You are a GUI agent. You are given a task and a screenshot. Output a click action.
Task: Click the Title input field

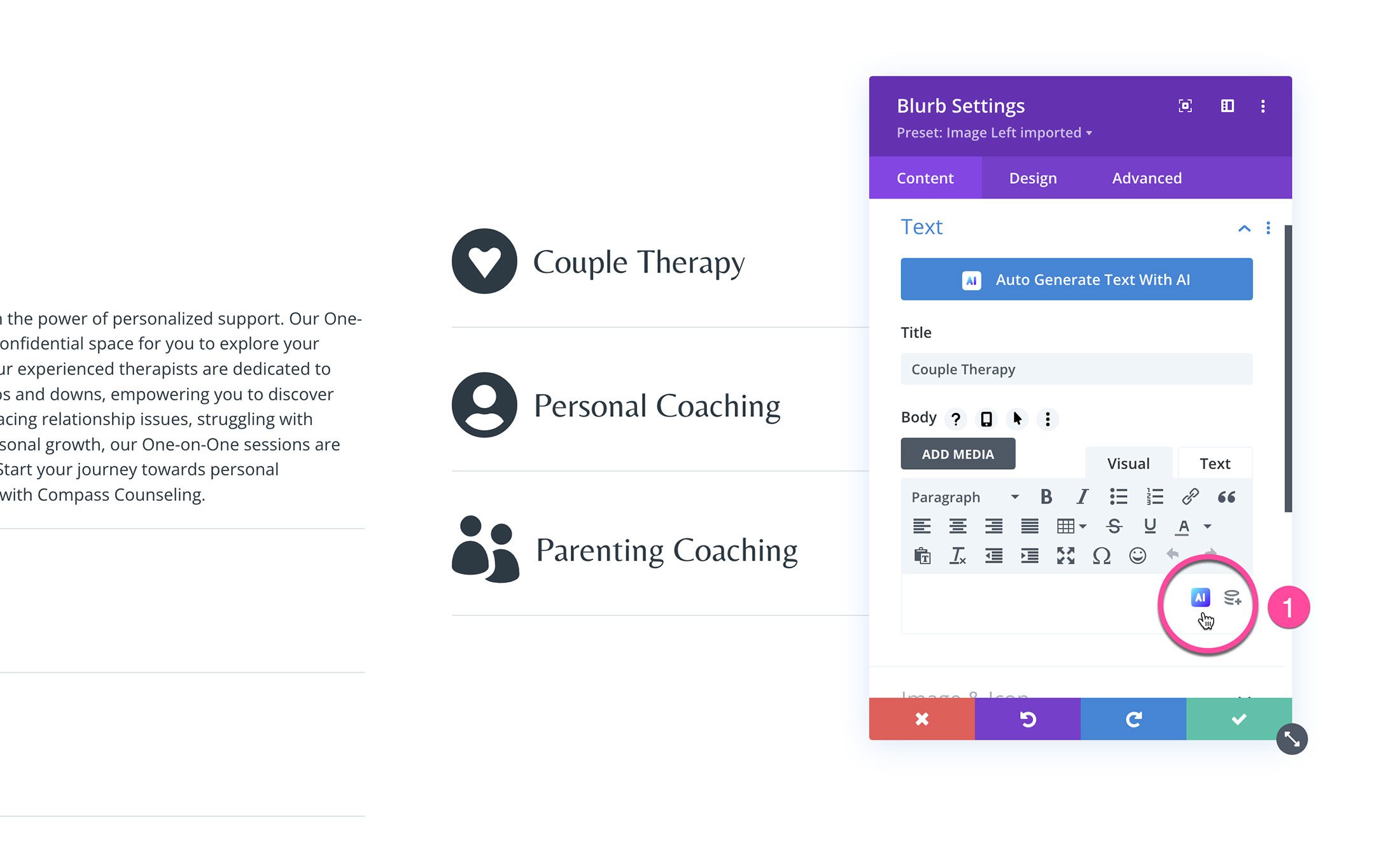click(1078, 369)
